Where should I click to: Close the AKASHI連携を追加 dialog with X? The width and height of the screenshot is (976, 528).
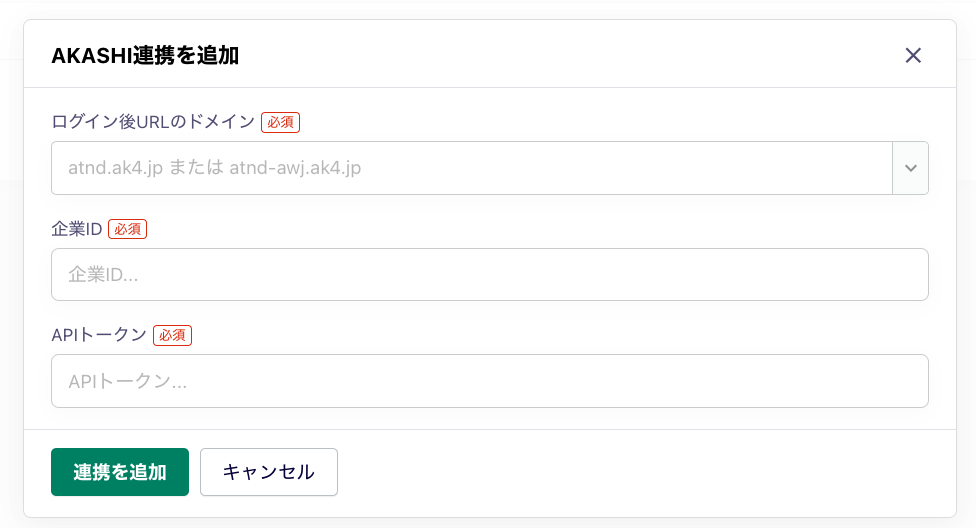coord(913,55)
